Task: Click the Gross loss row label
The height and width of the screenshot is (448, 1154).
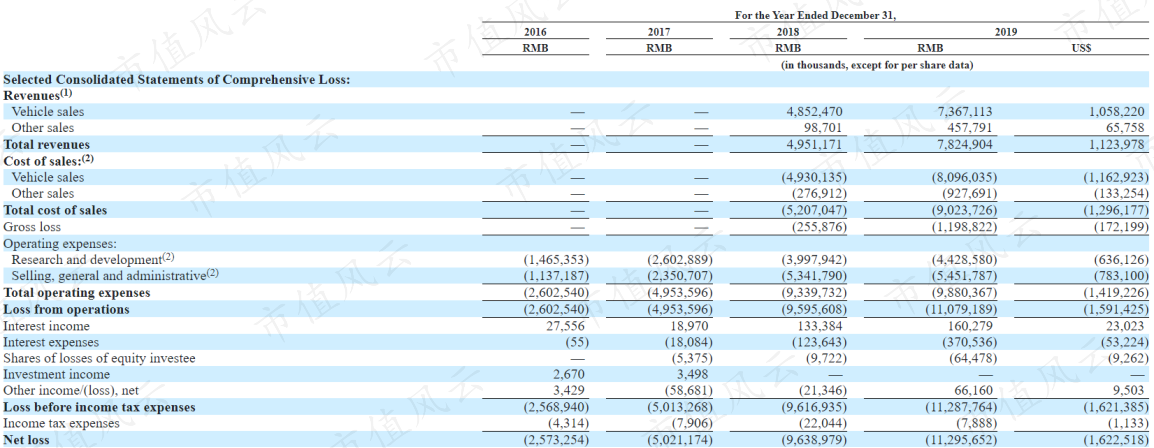Action: click(32, 227)
